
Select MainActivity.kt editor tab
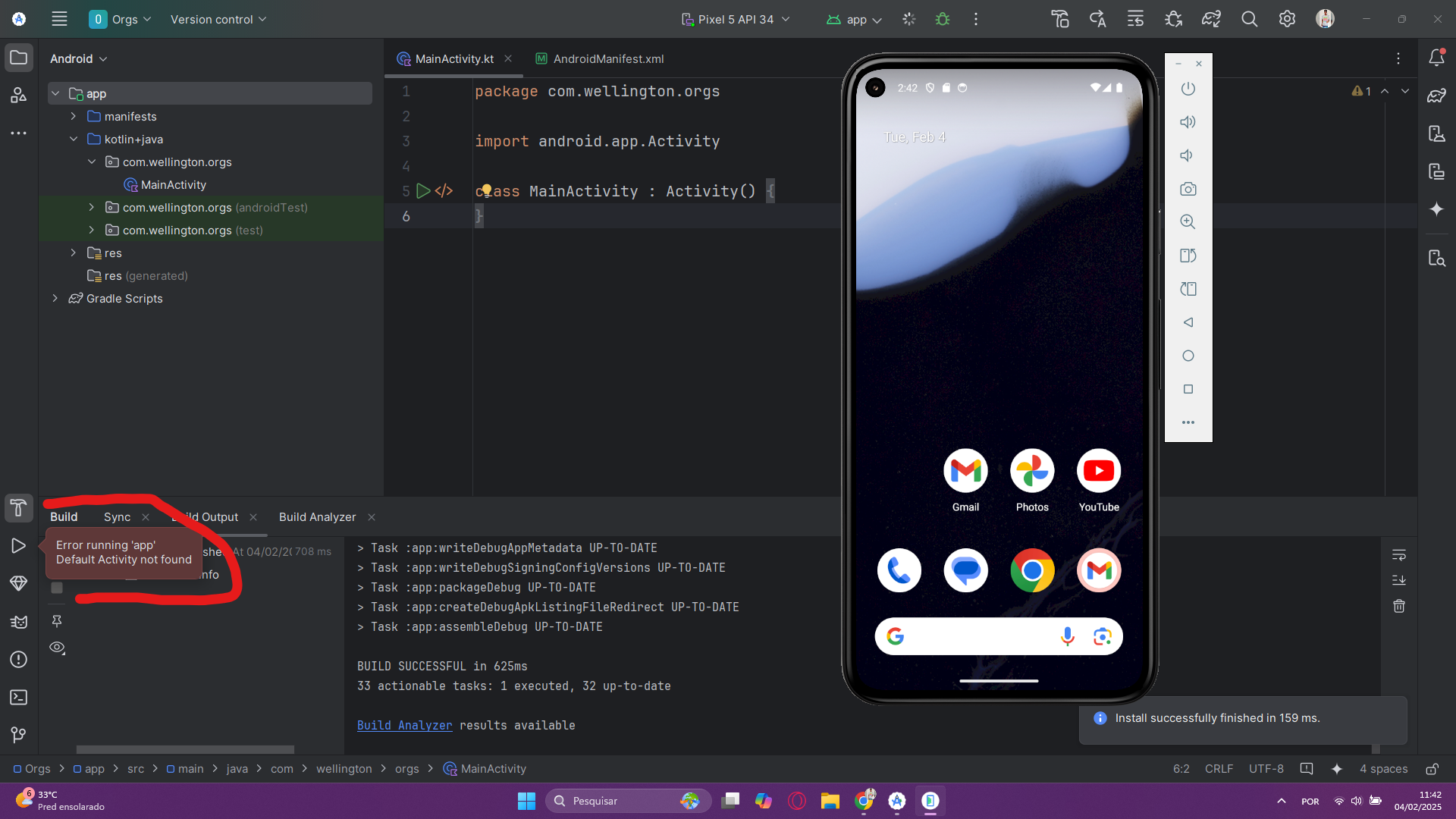[x=453, y=58]
